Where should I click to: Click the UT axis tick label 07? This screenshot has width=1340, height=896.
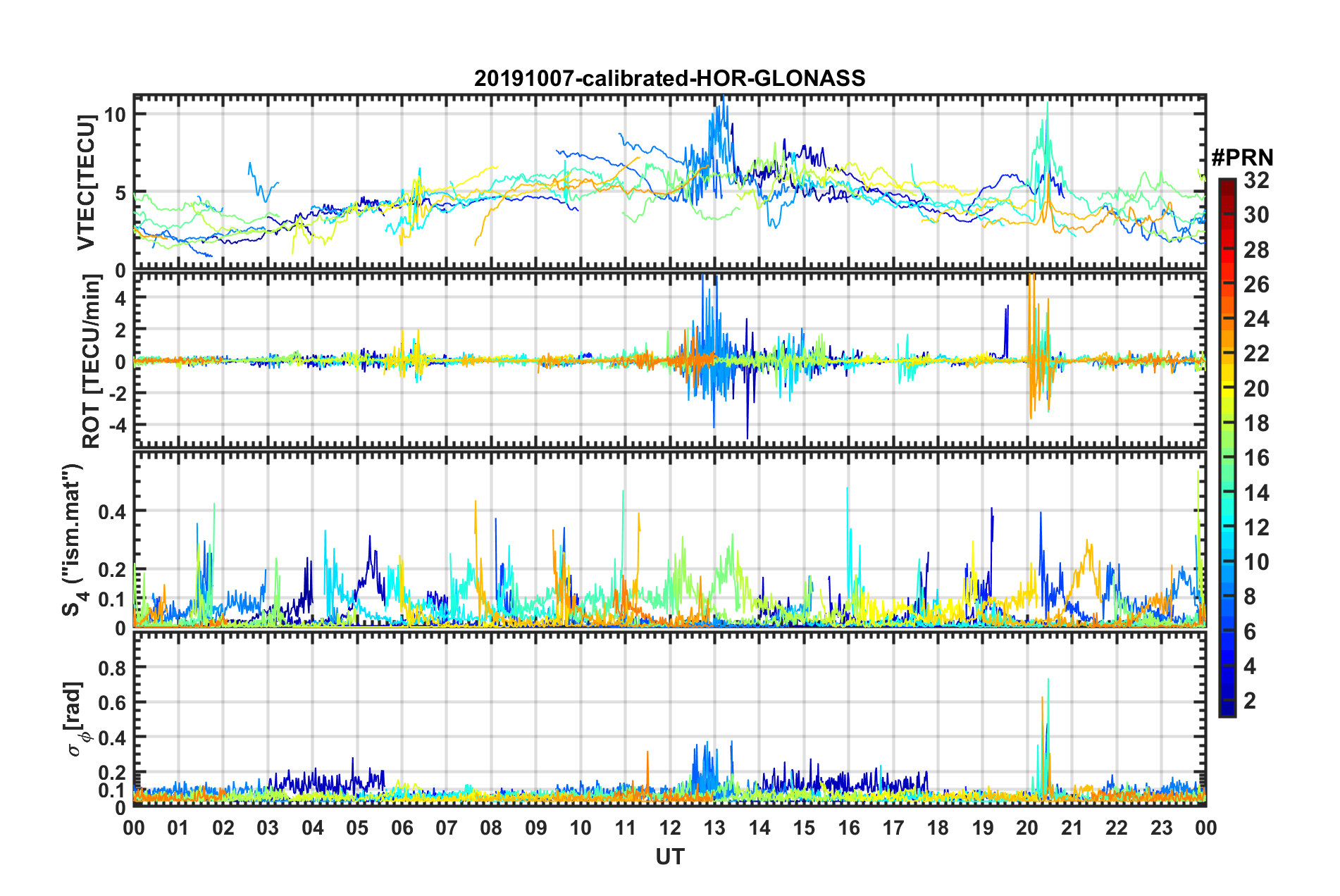[x=447, y=828]
